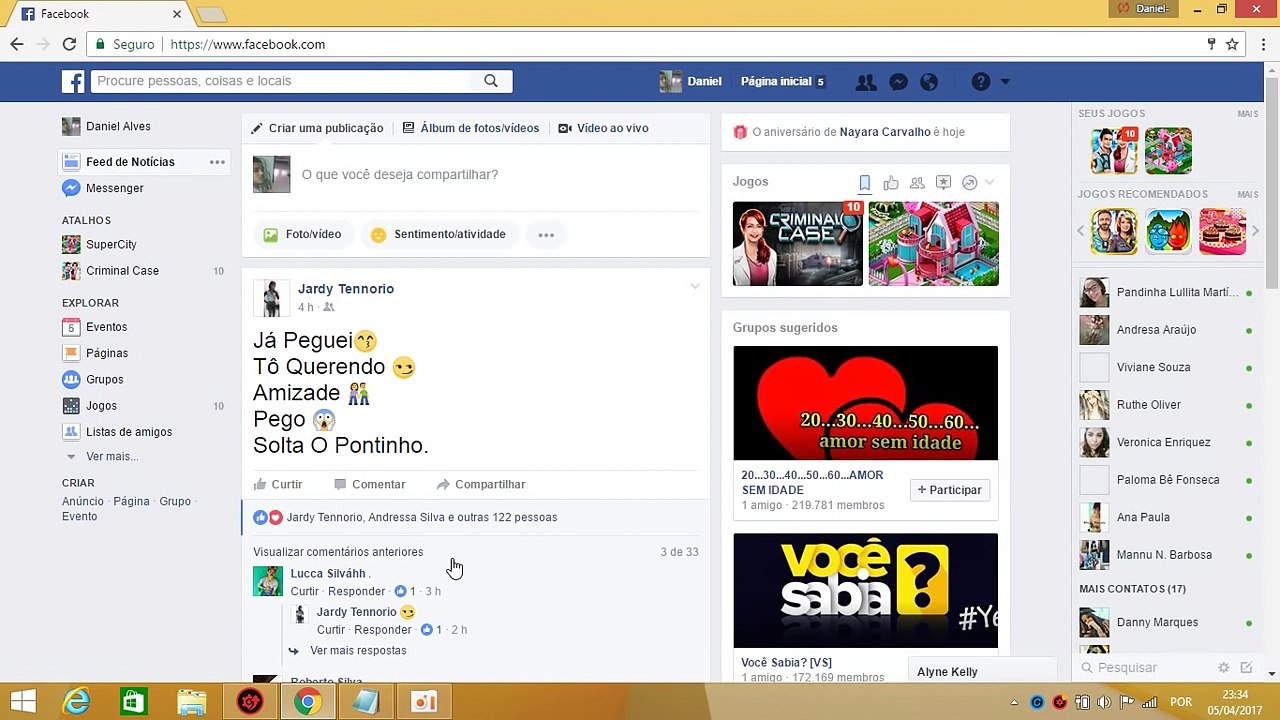Open Internet Explorer from the taskbar

pos(77,702)
